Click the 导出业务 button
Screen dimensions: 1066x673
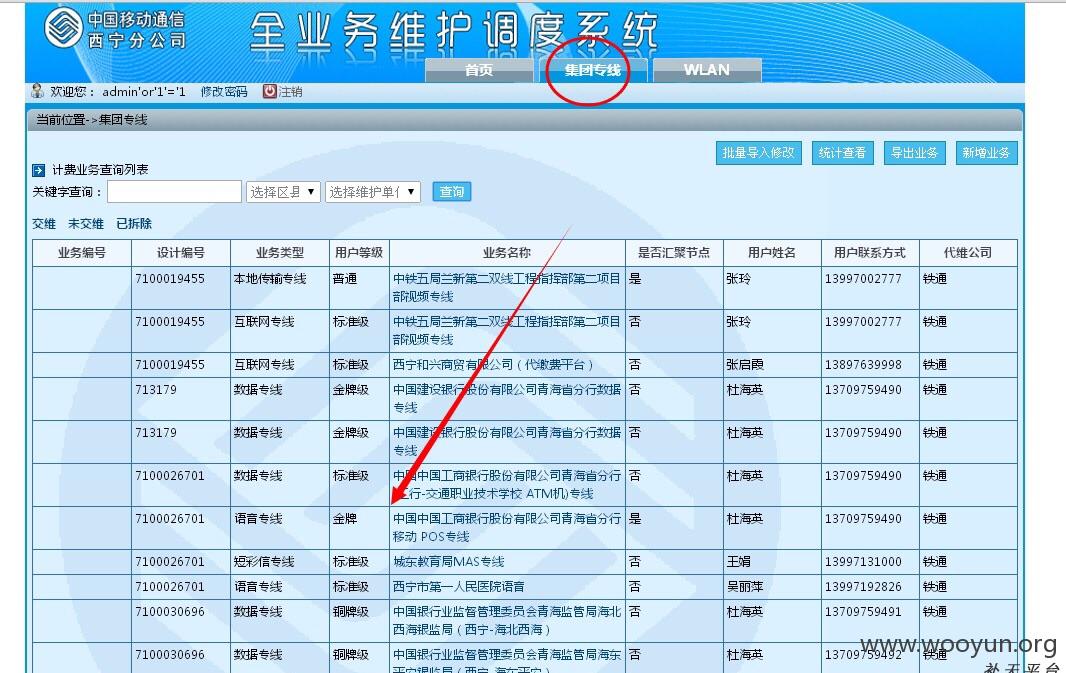click(x=914, y=153)
